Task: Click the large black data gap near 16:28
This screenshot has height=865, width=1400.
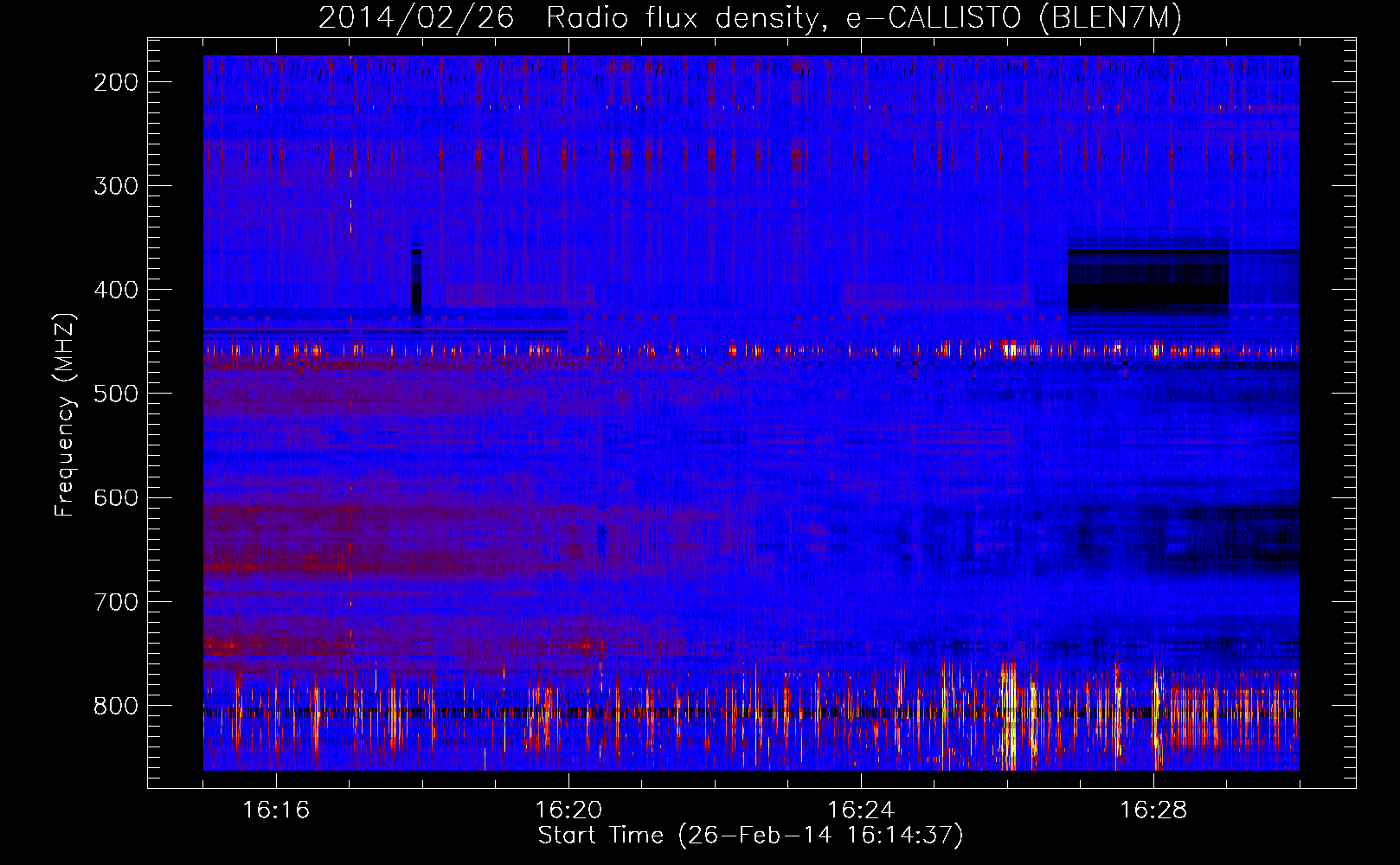Action: pos(1148,282)
